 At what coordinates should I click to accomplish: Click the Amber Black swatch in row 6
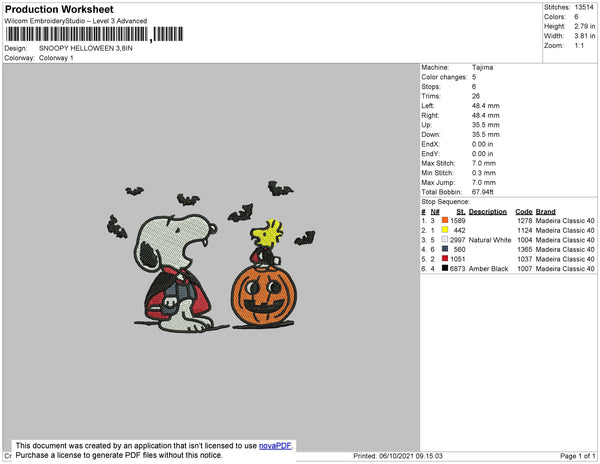click(x=445, y=268)
